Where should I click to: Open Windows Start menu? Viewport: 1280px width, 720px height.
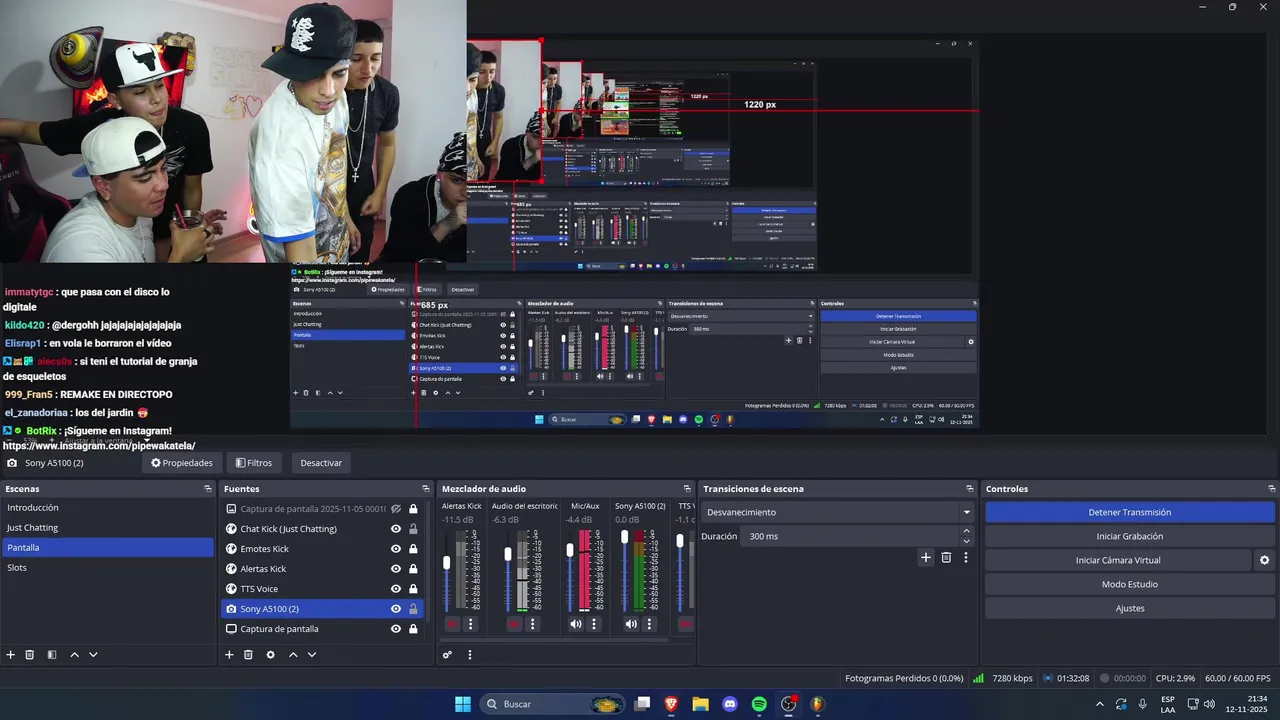tap(463, 704)
